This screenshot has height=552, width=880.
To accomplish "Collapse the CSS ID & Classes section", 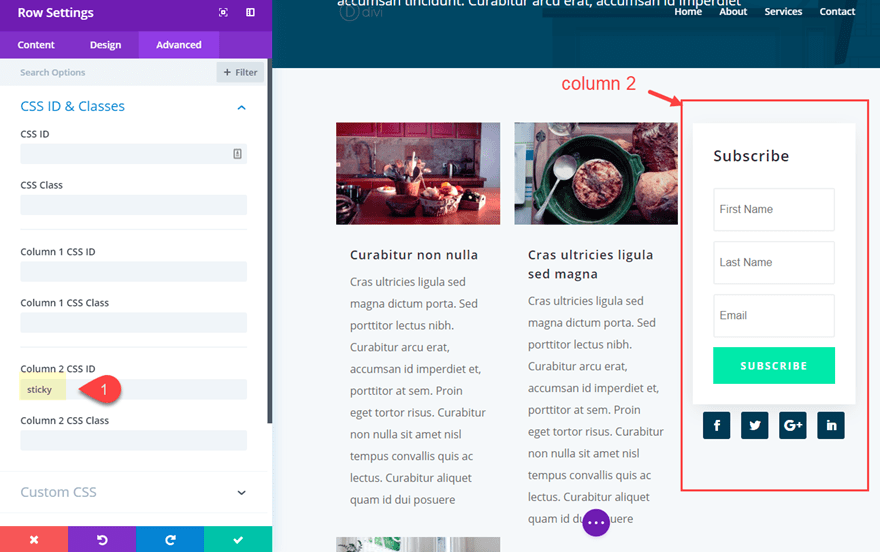I will 241,107.
